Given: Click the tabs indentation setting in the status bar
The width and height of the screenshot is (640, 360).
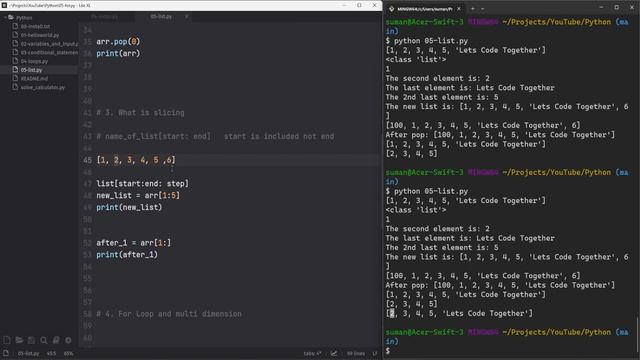Looking at the screenshot, I should pos(312,353).
